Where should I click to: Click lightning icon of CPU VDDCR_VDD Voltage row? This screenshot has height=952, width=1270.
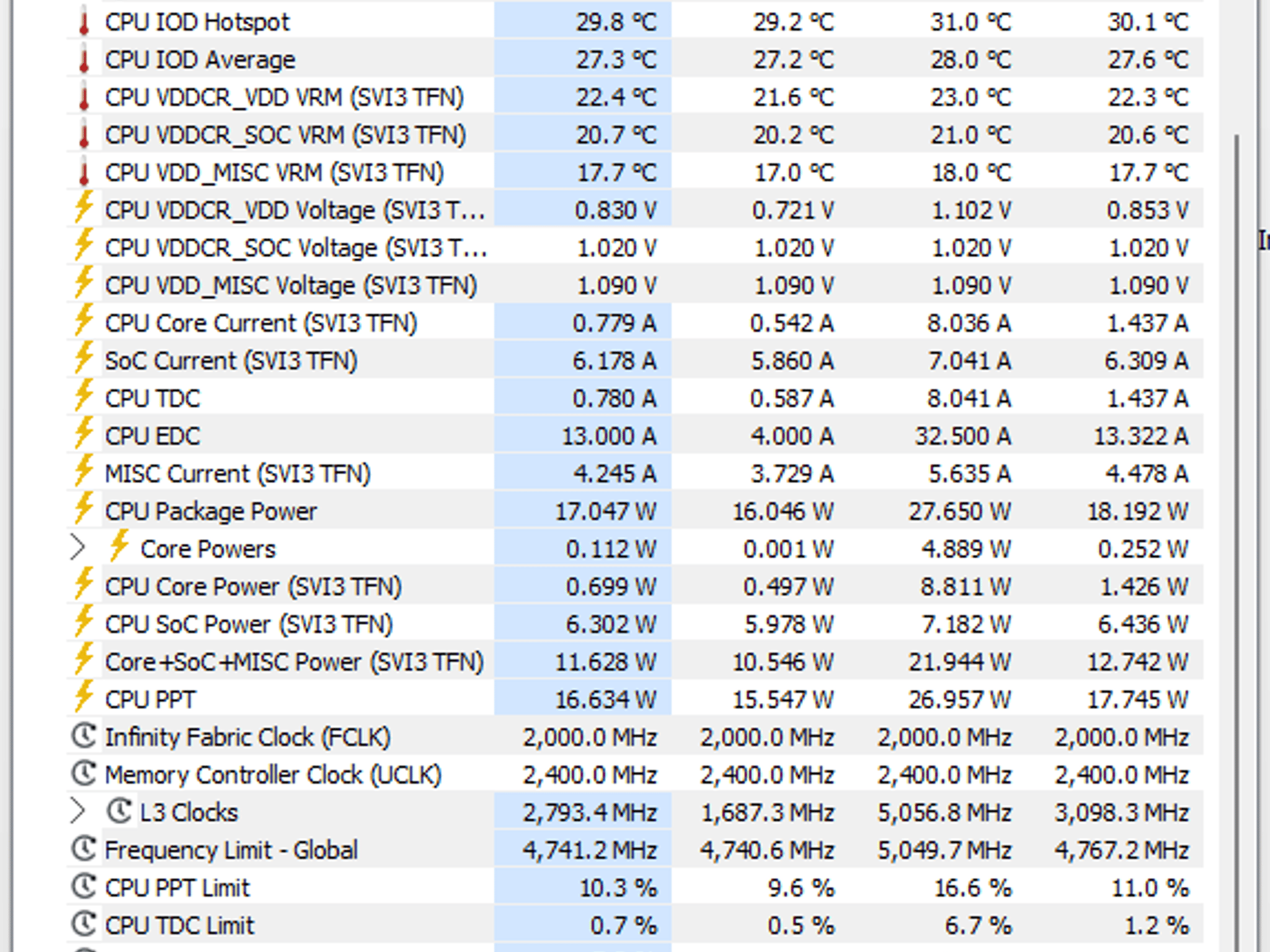[84, 207]
